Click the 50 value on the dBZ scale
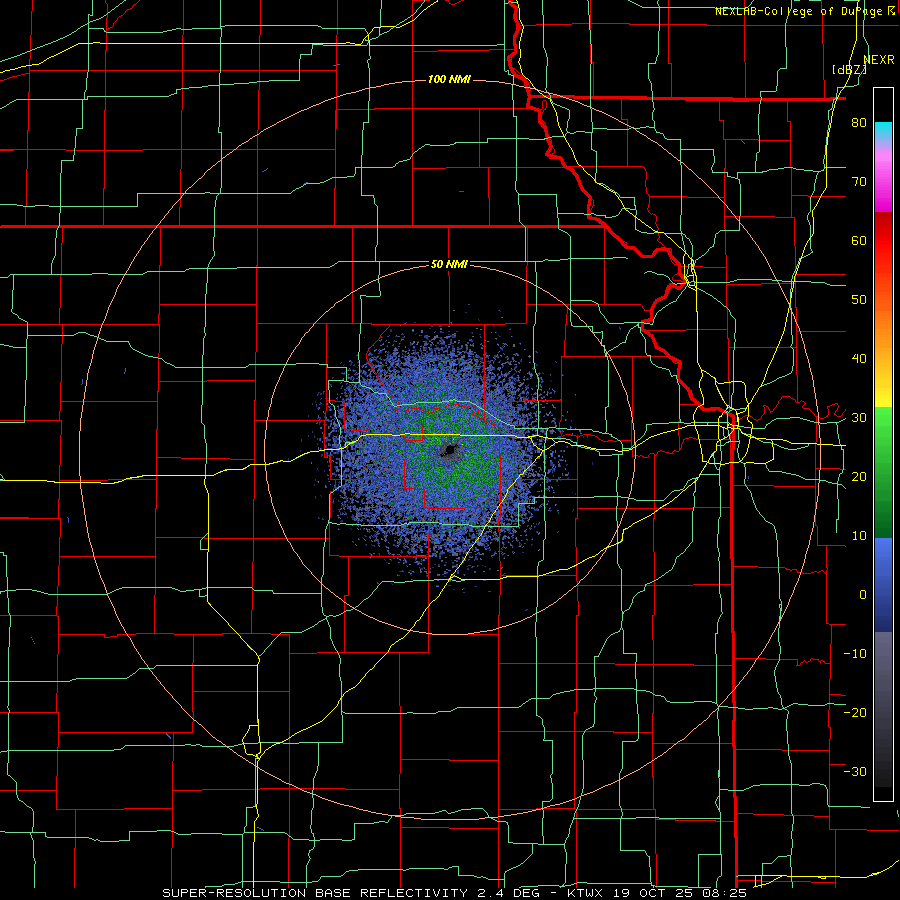The height and width of the screenshot is (900, 900). pyautogui.click(x=859, y=300)
